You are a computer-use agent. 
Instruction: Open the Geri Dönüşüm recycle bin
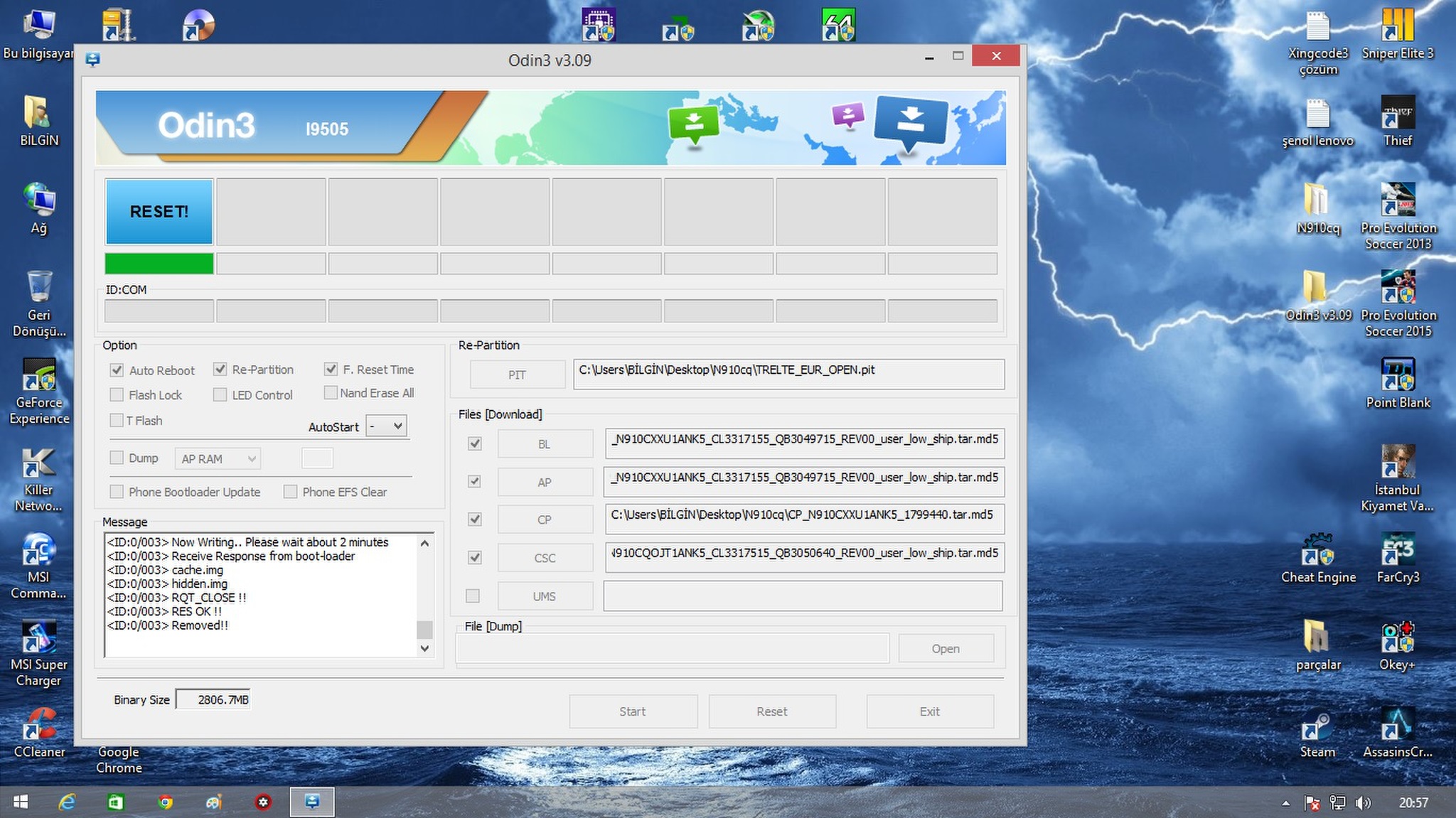(x=39, y=289)
